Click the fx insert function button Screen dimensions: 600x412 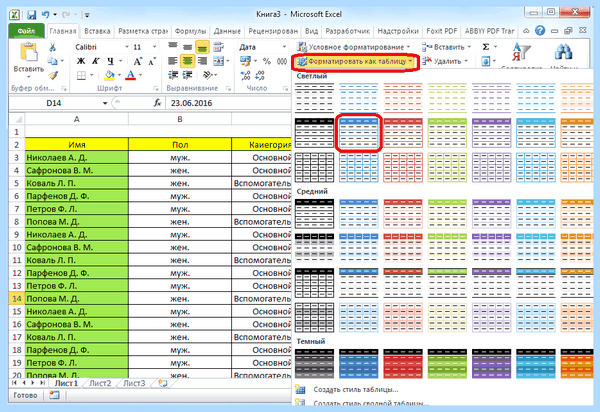pyautogui.click(x=157, y=103)
